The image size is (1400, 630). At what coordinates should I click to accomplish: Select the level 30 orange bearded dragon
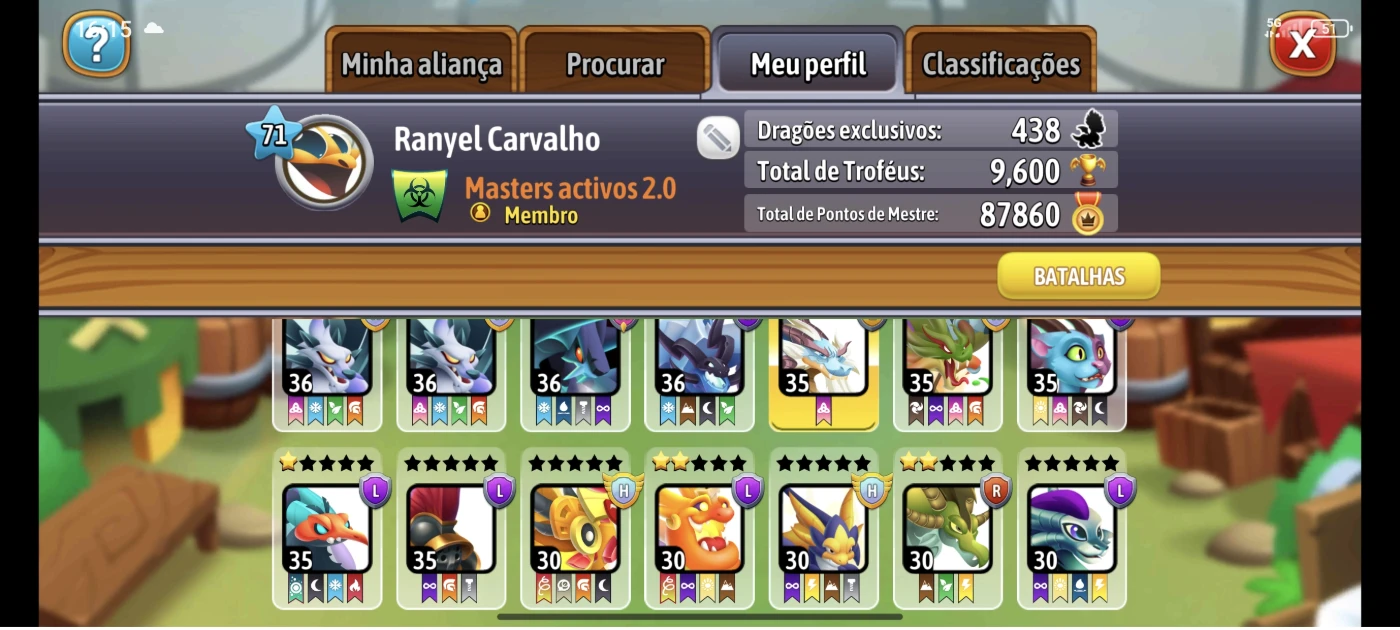pyautogui.click(x=699, y=529)
